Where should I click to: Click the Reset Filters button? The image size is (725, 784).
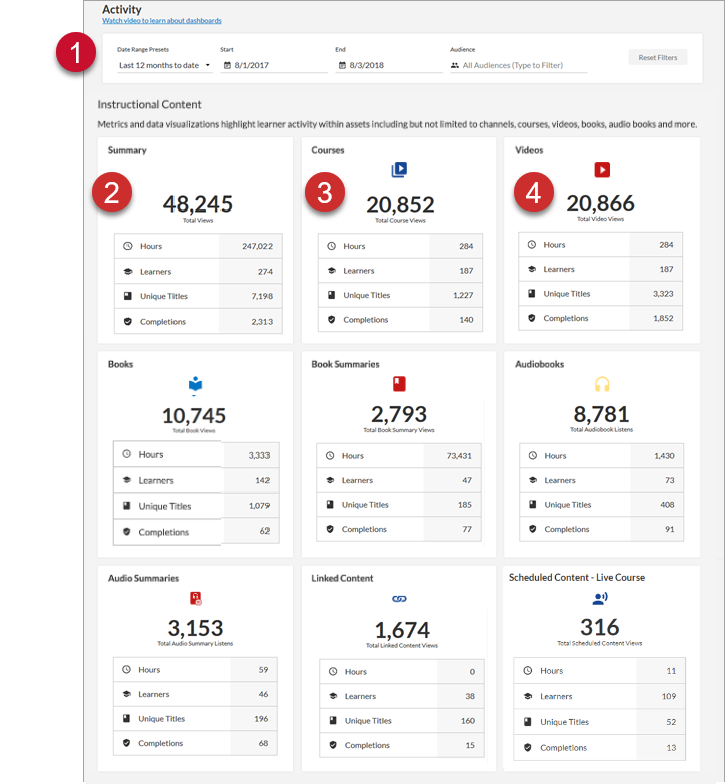coord(658,58)
